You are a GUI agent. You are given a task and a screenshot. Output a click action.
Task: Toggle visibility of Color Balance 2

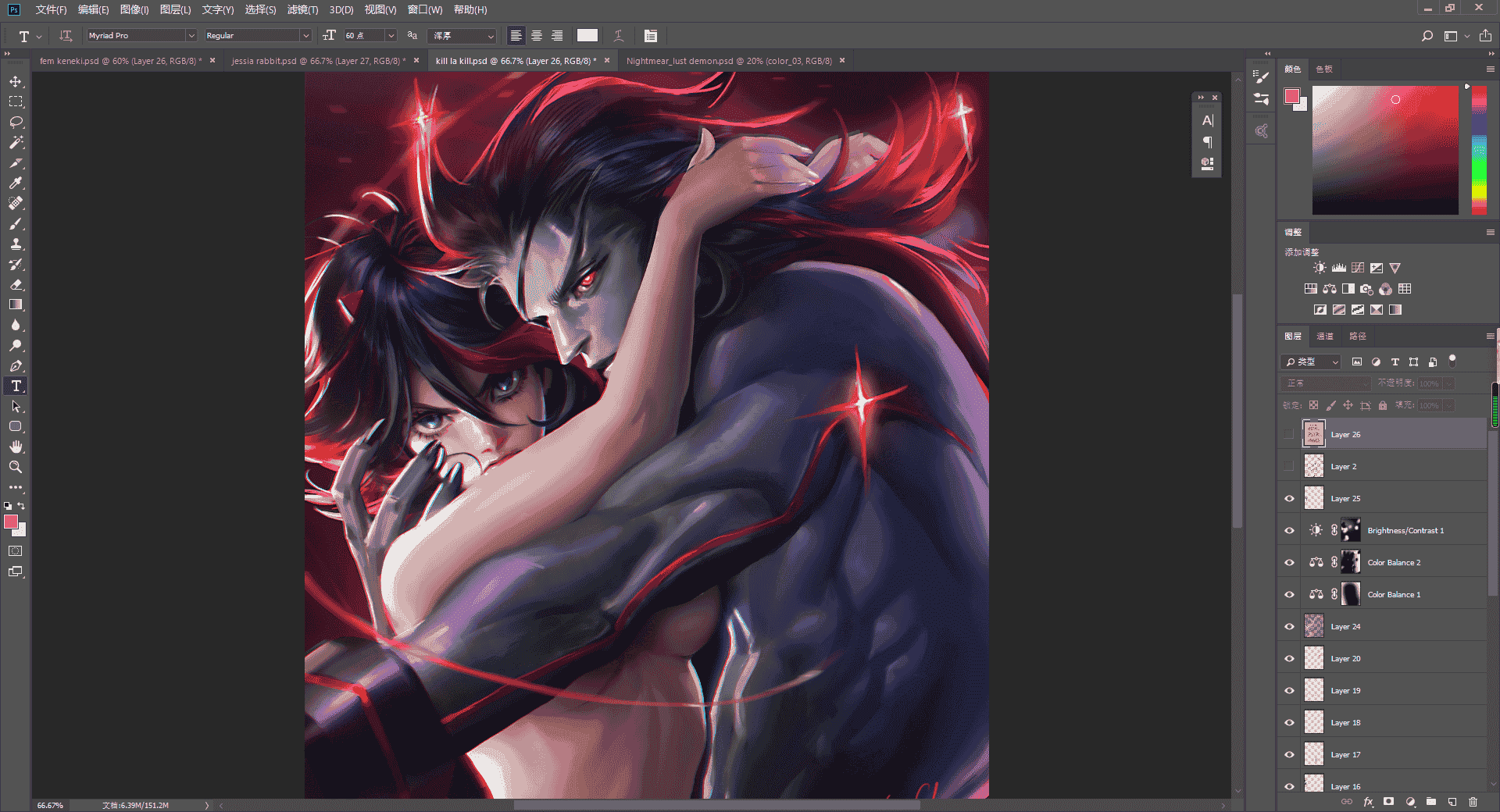point(1289,562)
